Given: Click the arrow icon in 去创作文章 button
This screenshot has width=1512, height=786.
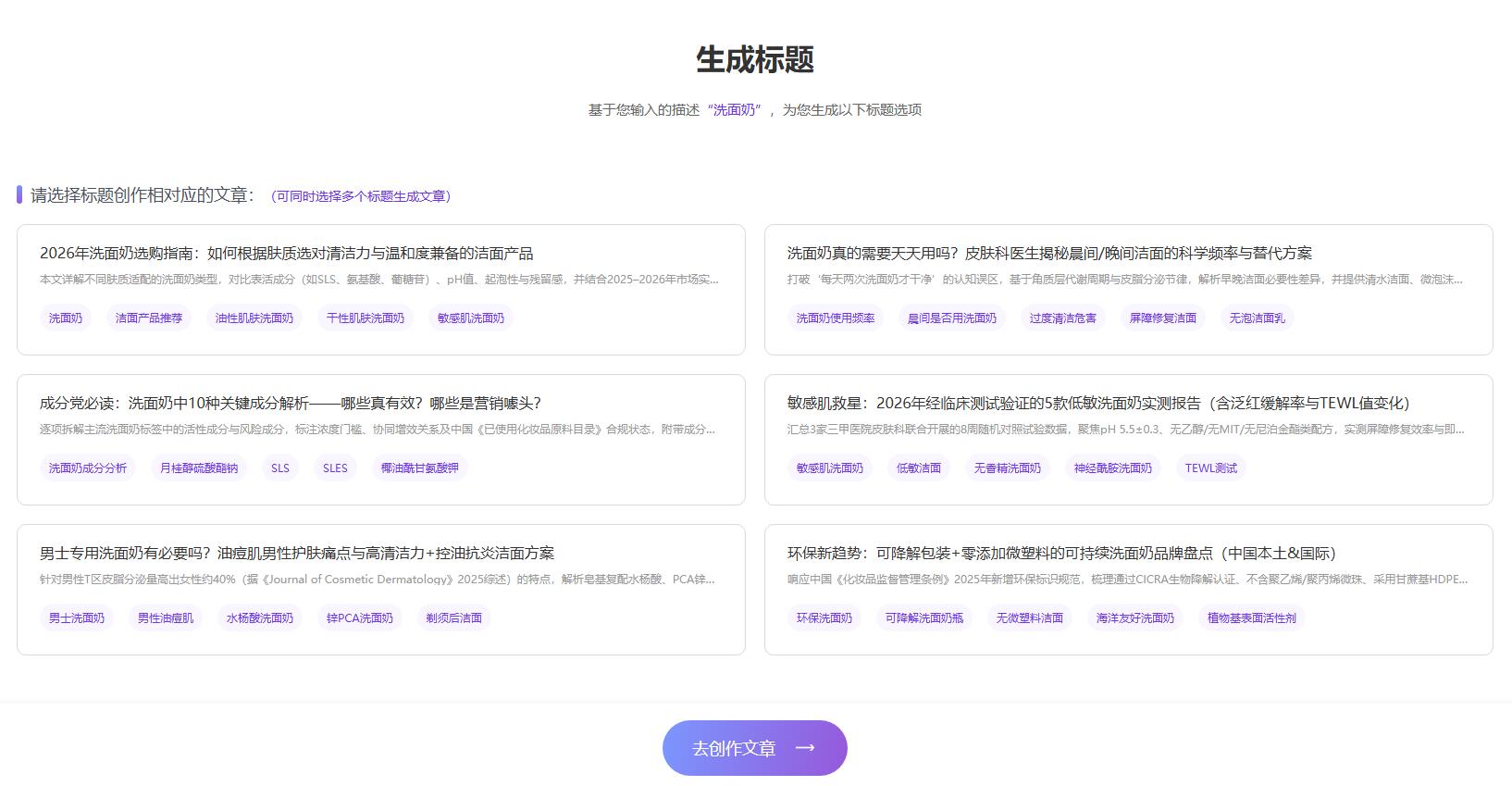Looking at the screenshot, I should pyautogui.click(x=805, y=747).
